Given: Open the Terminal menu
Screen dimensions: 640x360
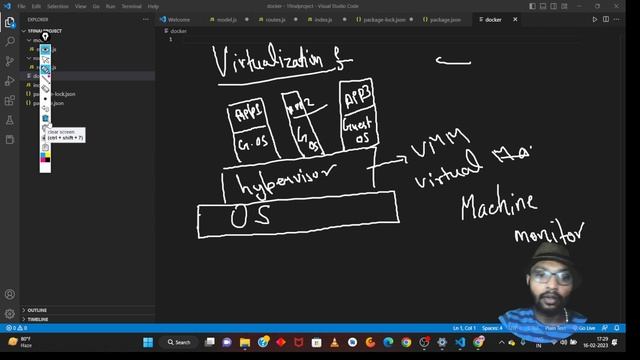Looking at the screenshot, I should click(x=131, y=6).
